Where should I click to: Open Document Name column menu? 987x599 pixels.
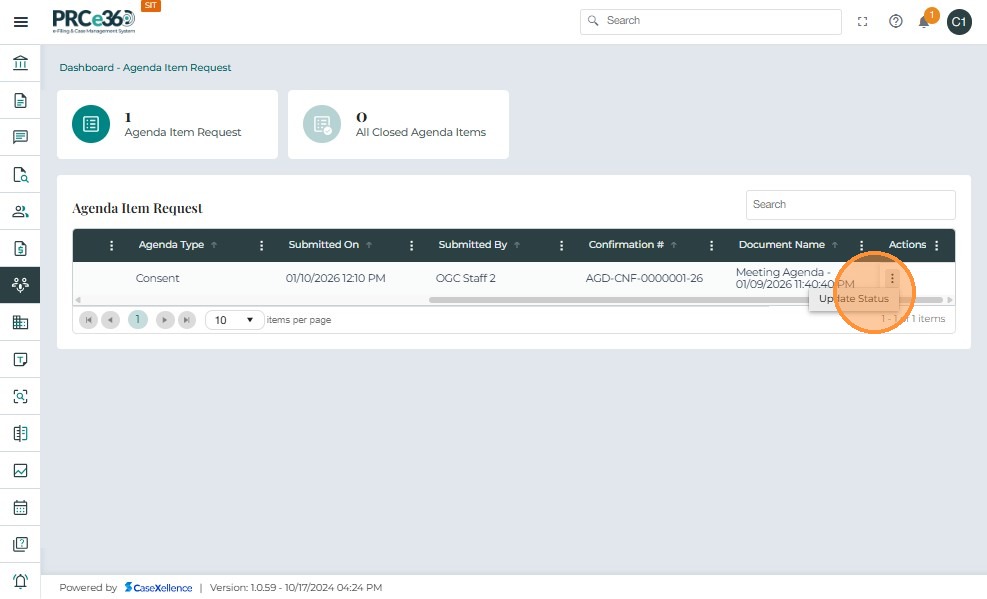pyautogui.click(x=861, y=245)
